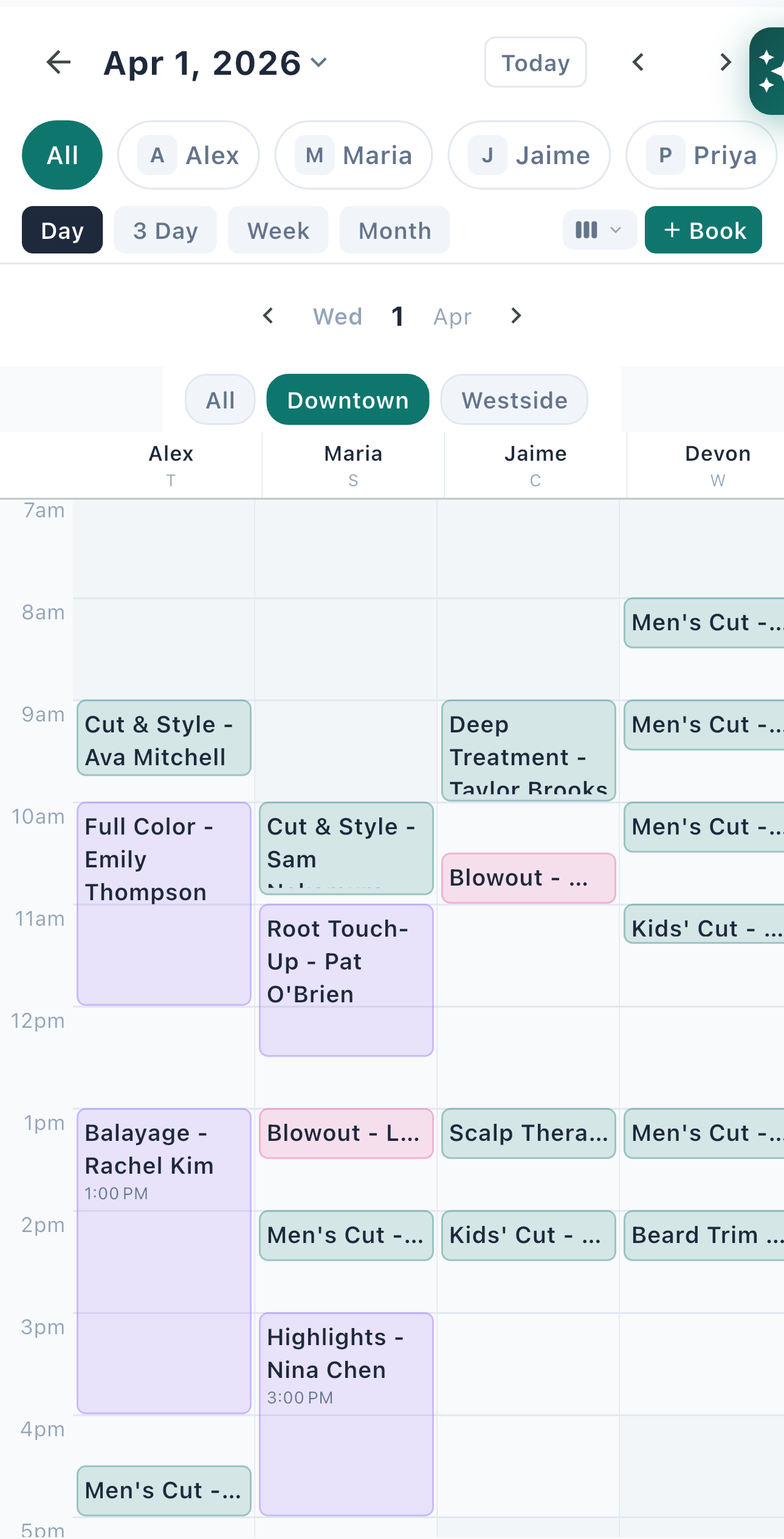Toggle the Westside location filter
This screenshot has height=1539, width=784.
514,400
